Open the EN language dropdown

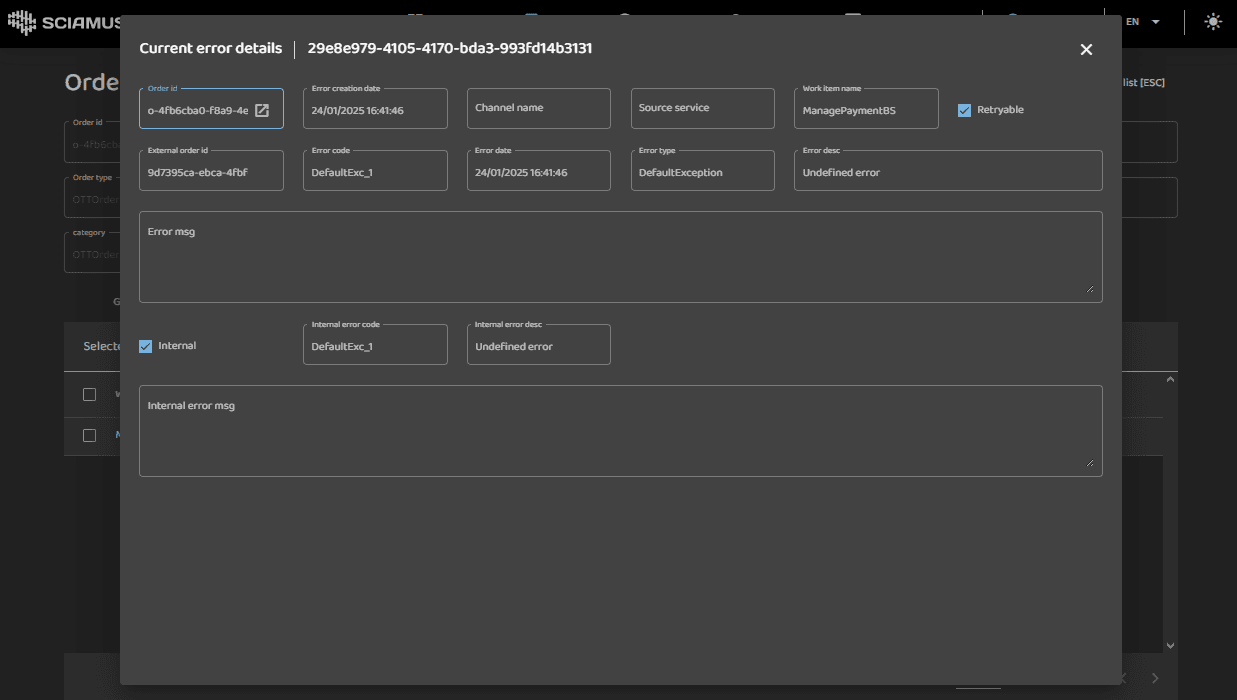[1142, 22]
